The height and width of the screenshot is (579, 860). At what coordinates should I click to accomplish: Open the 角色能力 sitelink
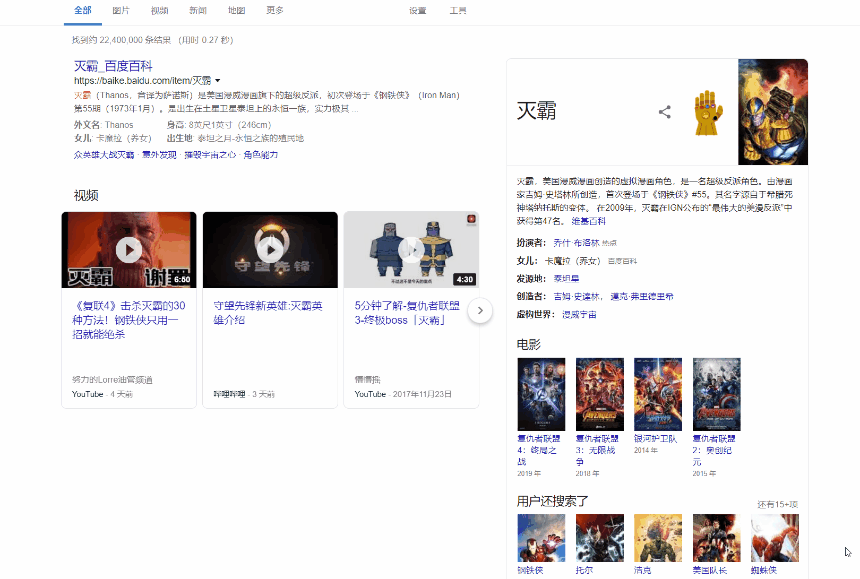pos(261,155)
